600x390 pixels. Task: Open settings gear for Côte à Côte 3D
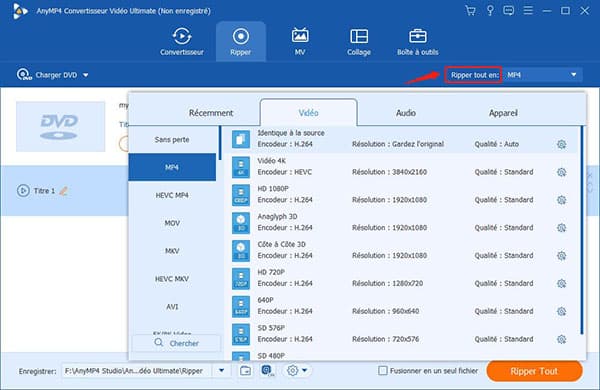pos(561,256)
